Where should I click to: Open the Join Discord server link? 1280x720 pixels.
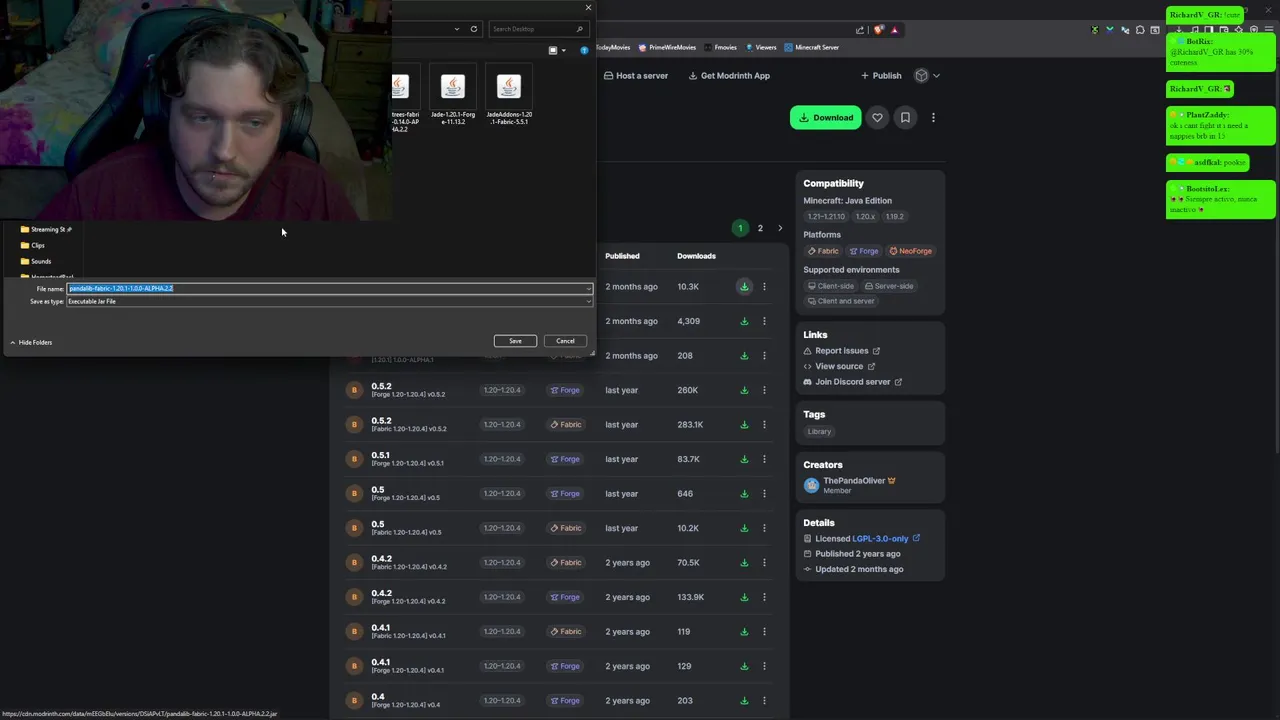click(853, 382)
